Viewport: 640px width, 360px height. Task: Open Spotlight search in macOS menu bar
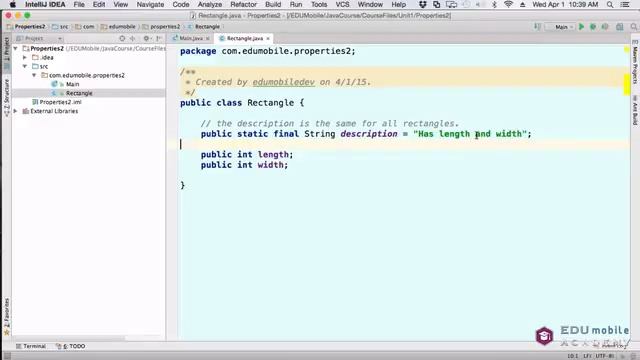tap(610, 4)
